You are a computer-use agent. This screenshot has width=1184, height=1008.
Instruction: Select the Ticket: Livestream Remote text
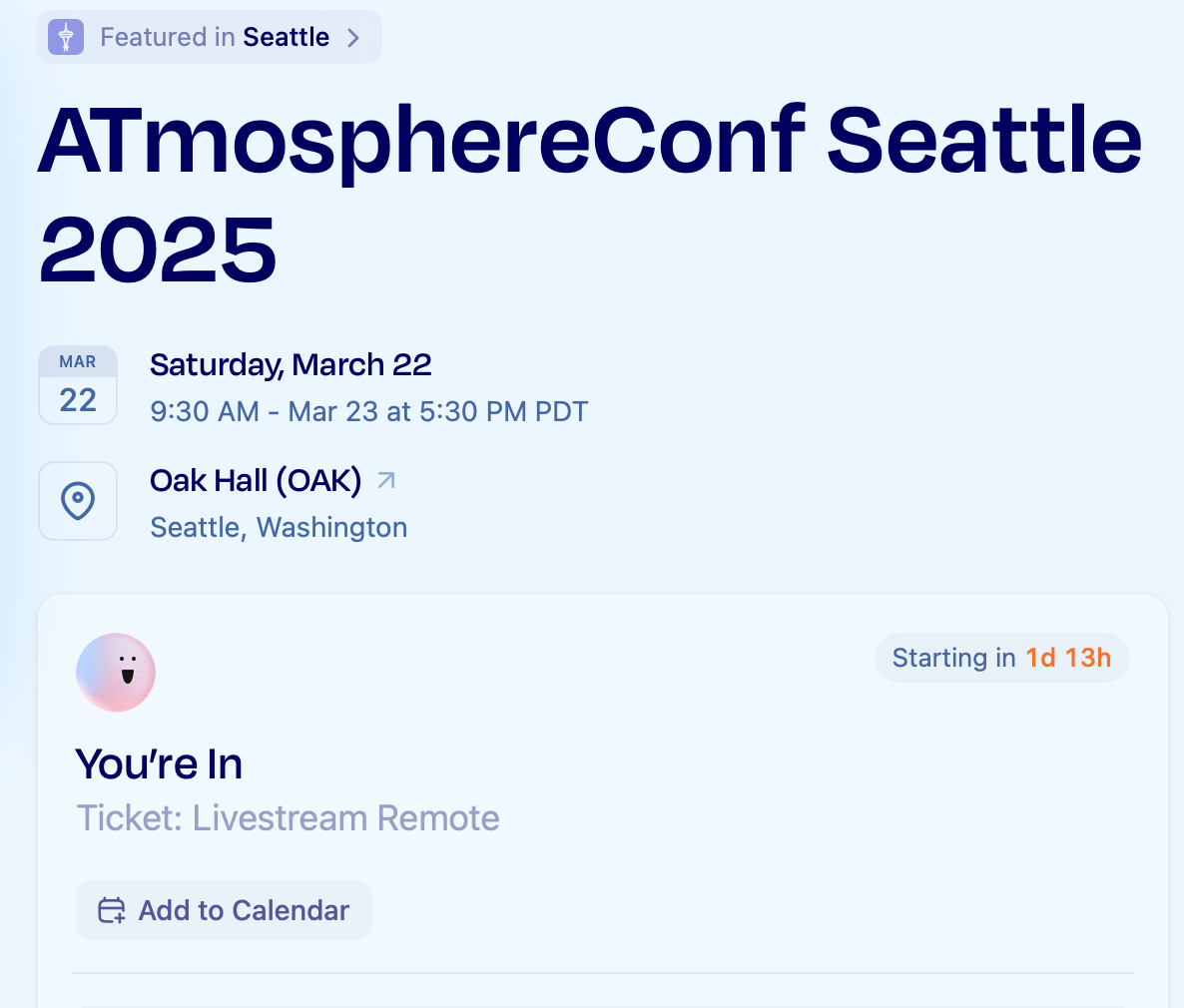coord(288,819)
